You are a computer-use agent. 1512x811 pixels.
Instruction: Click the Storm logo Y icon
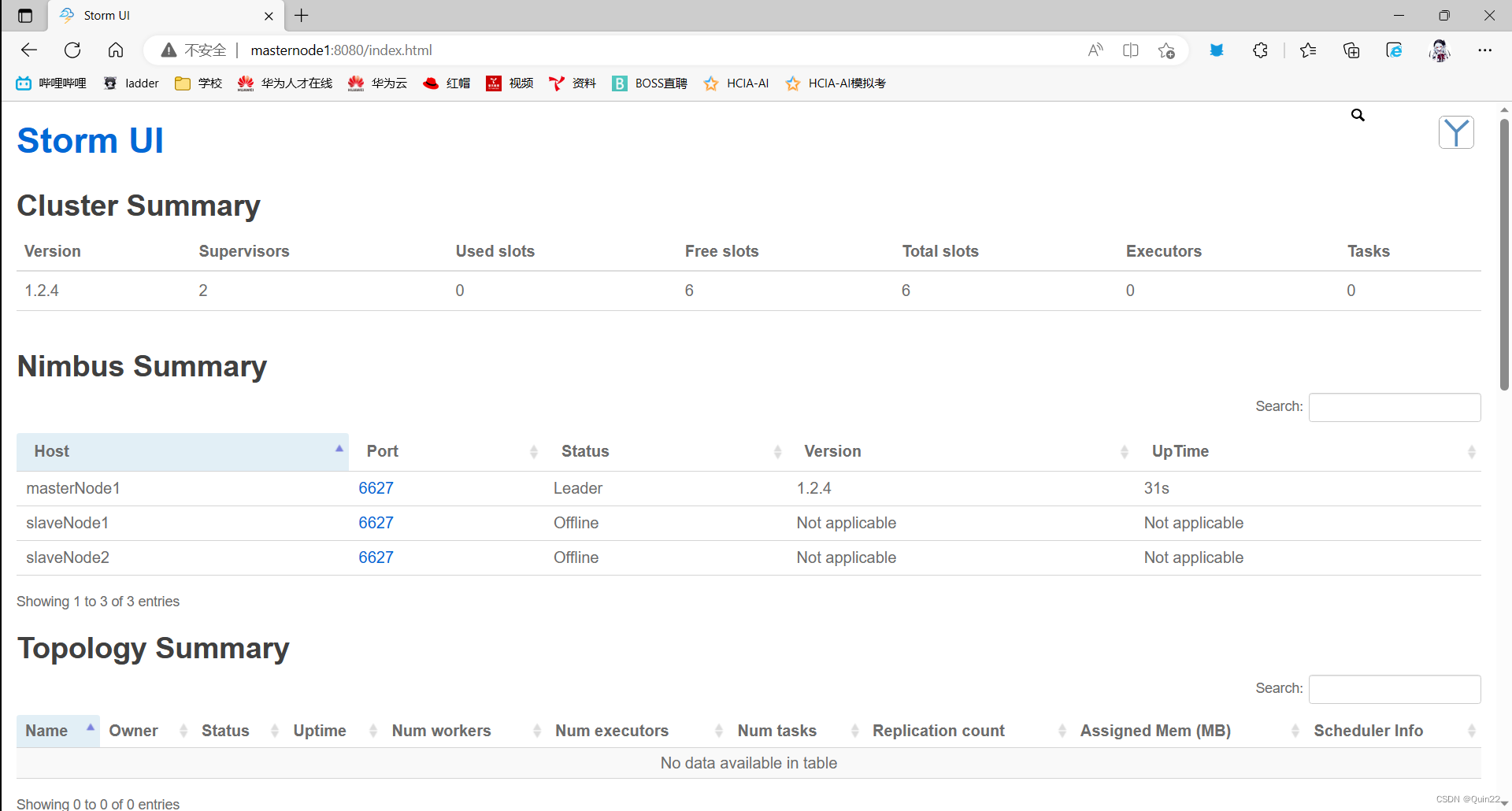click(1456, 132)
